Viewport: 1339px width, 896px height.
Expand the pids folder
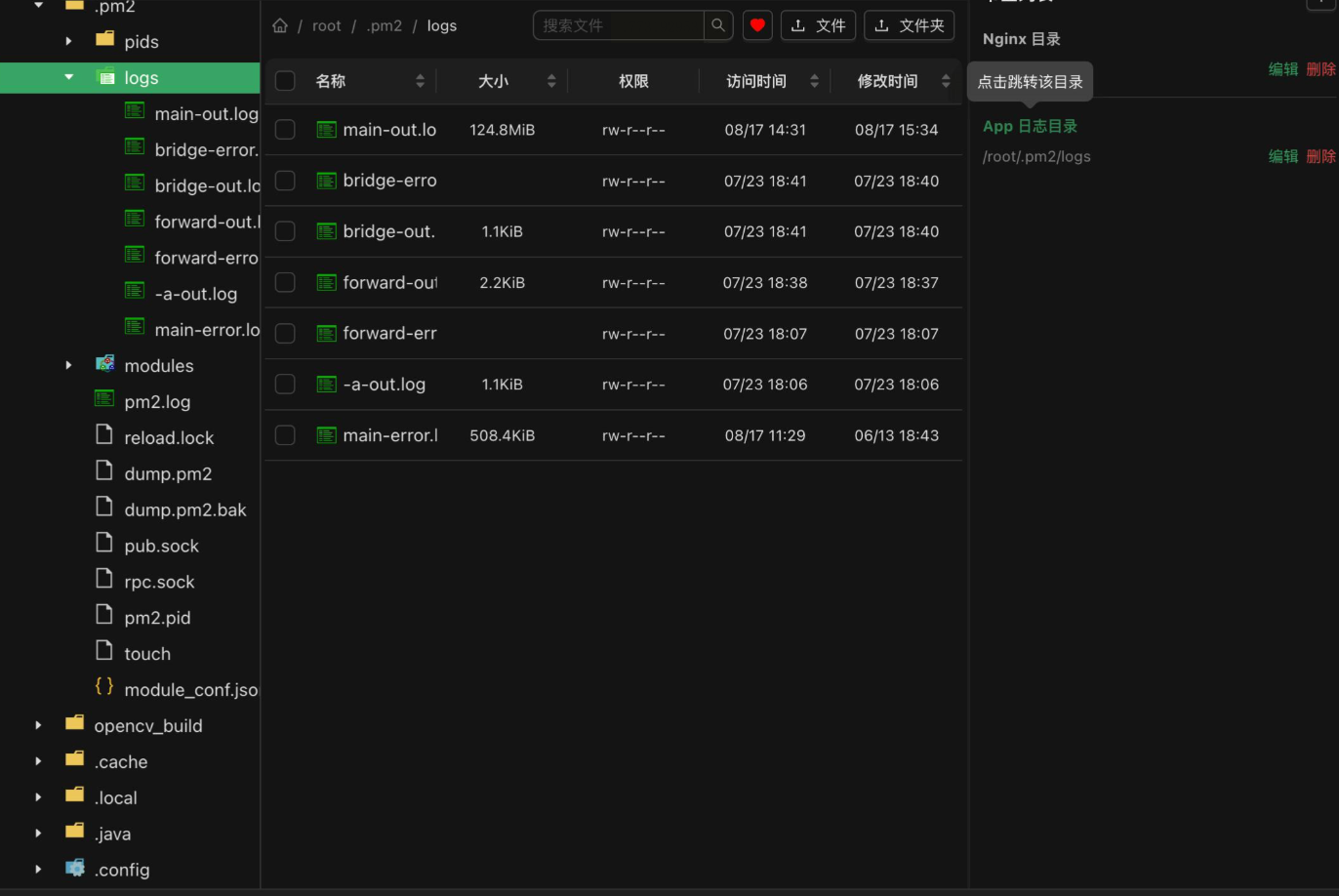[68, 41]
